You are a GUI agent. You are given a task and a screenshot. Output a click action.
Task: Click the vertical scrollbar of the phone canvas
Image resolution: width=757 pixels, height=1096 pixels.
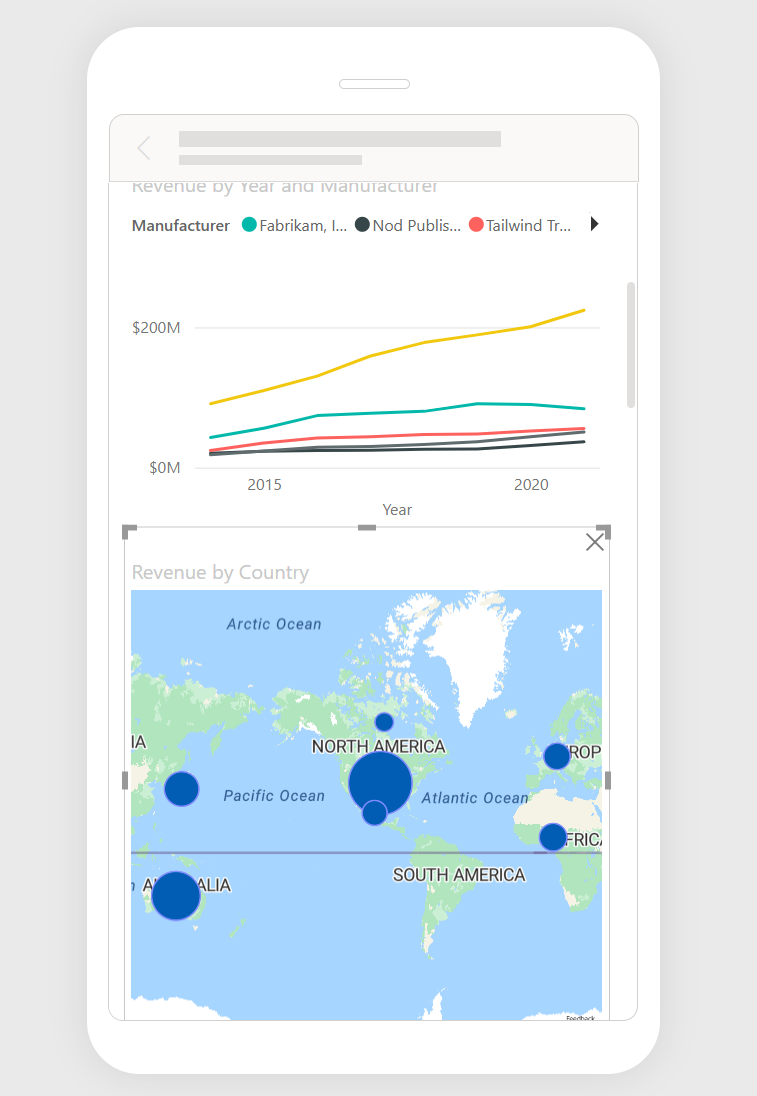pyautogui.click(x=630, y=345)
